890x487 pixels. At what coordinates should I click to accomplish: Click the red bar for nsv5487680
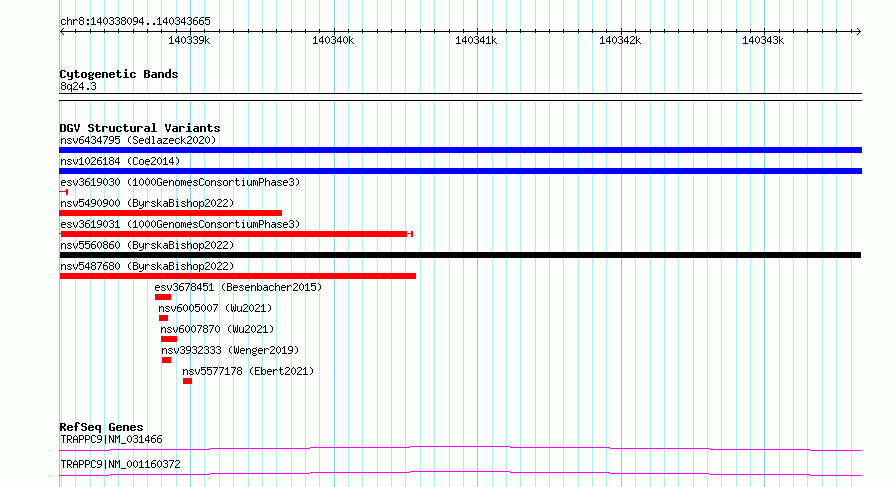click(237, 276)
